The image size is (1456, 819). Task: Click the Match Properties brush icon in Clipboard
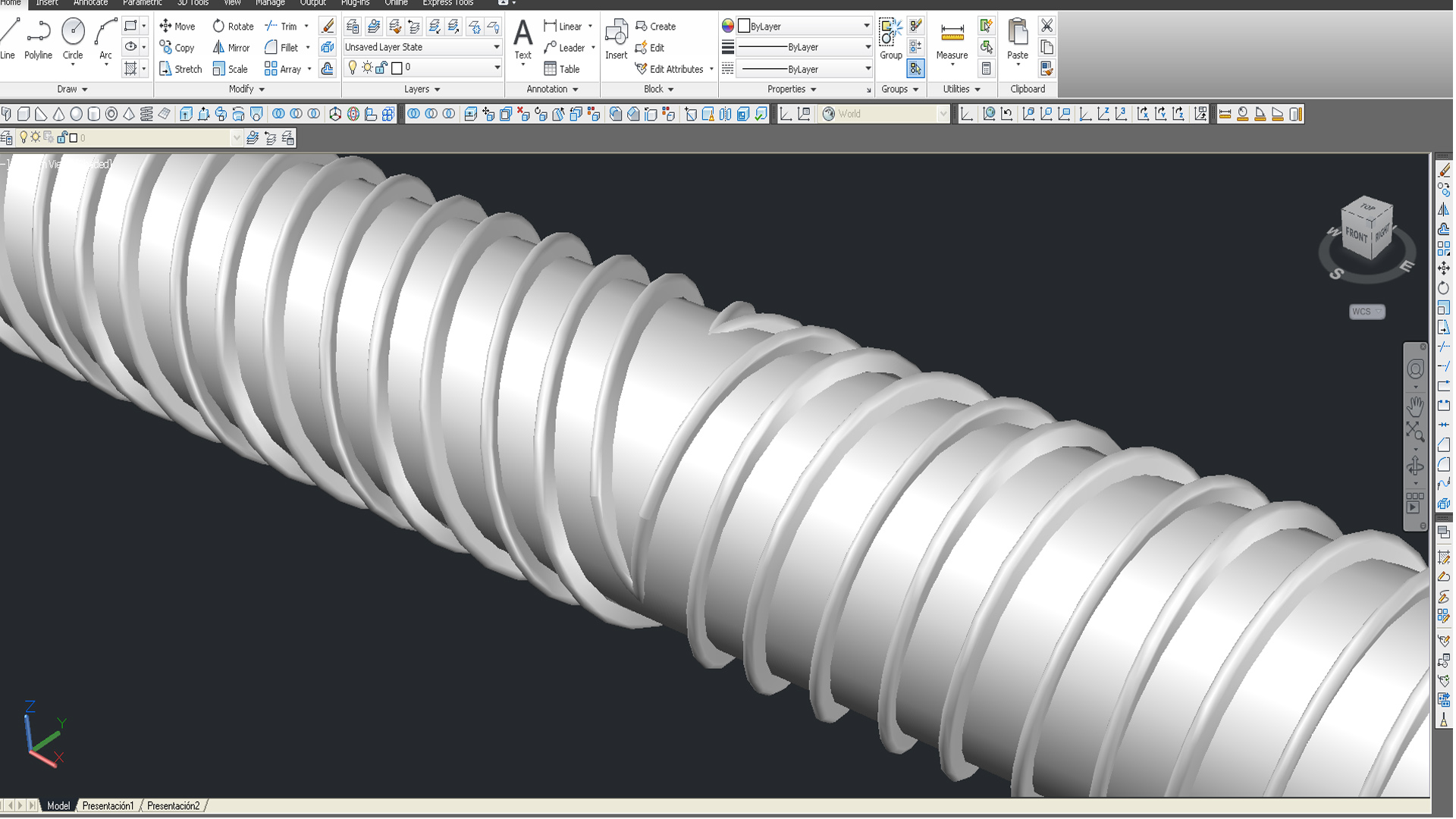[x=1046, y=68]
